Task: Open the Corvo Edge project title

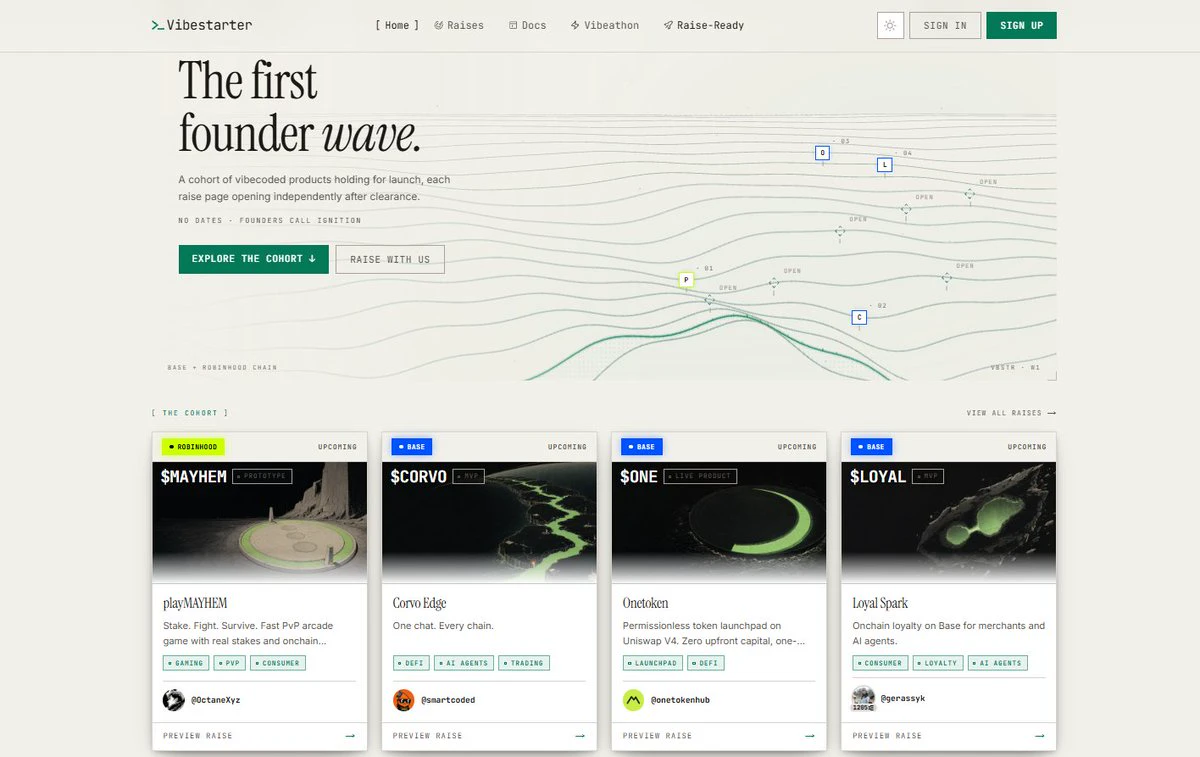Action: 420,604
